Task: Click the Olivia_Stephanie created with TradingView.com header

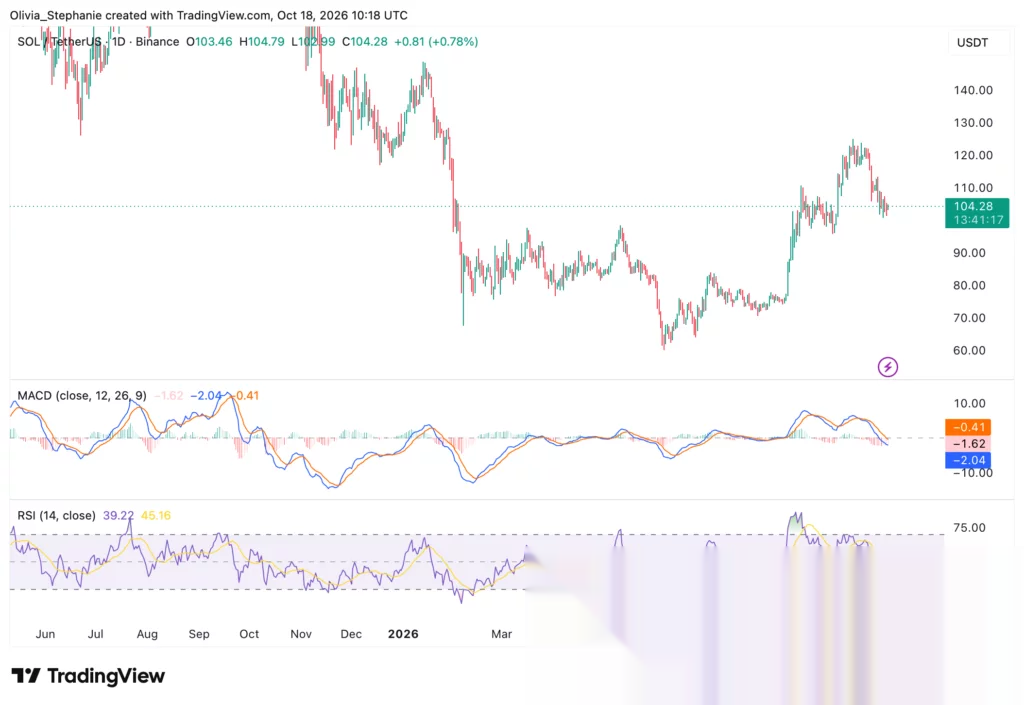Action: (208, 15)
